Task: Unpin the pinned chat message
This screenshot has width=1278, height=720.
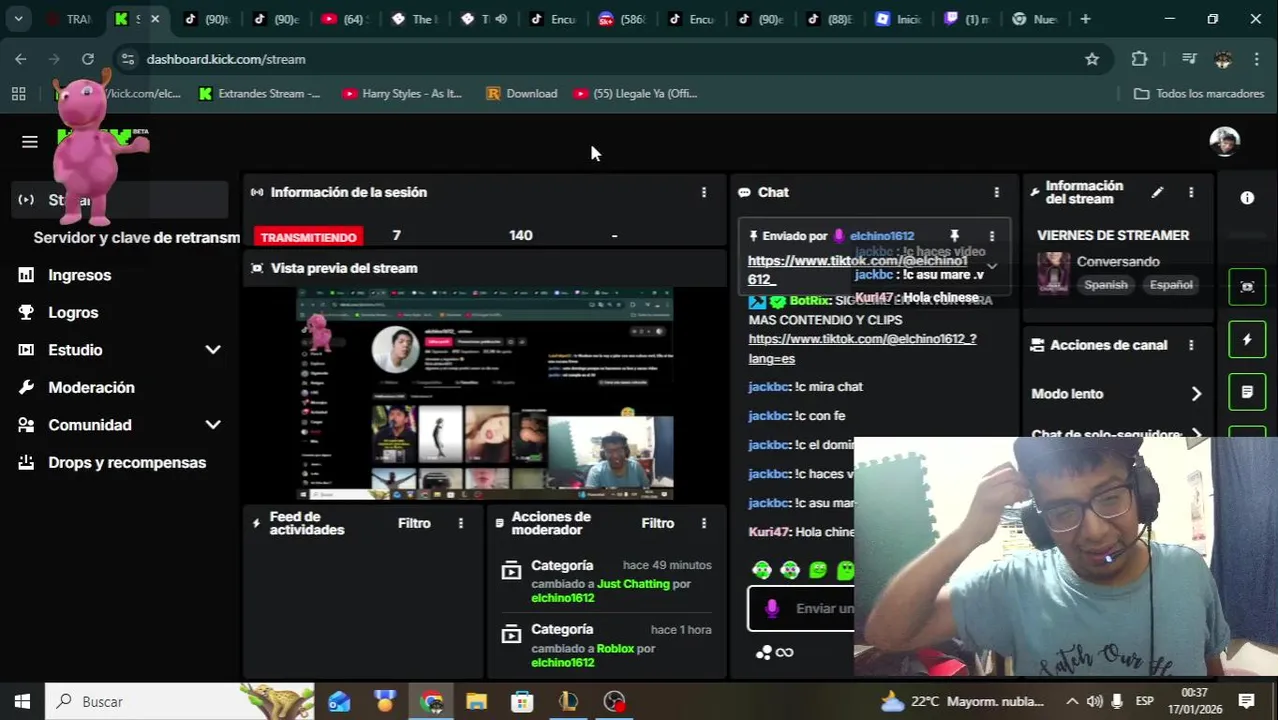Action: (954, 236)
